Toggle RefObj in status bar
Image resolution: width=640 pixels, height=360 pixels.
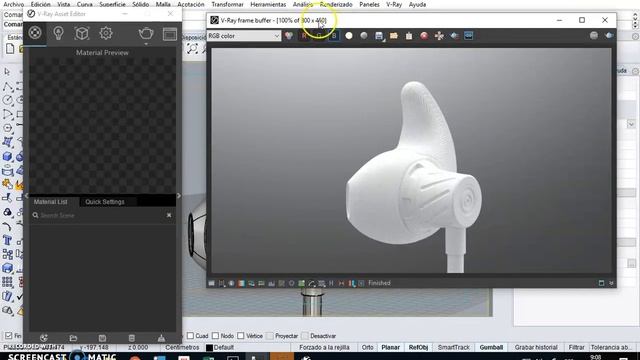pyautogui.click(x=418, y=347)
